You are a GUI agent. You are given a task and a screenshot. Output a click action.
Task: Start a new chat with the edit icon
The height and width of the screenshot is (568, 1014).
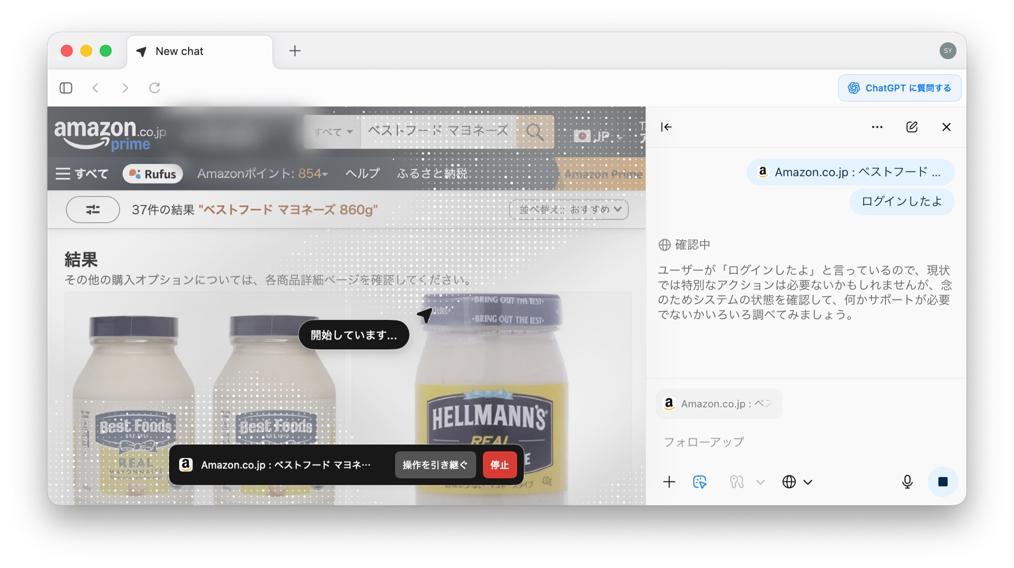(912, 127)
